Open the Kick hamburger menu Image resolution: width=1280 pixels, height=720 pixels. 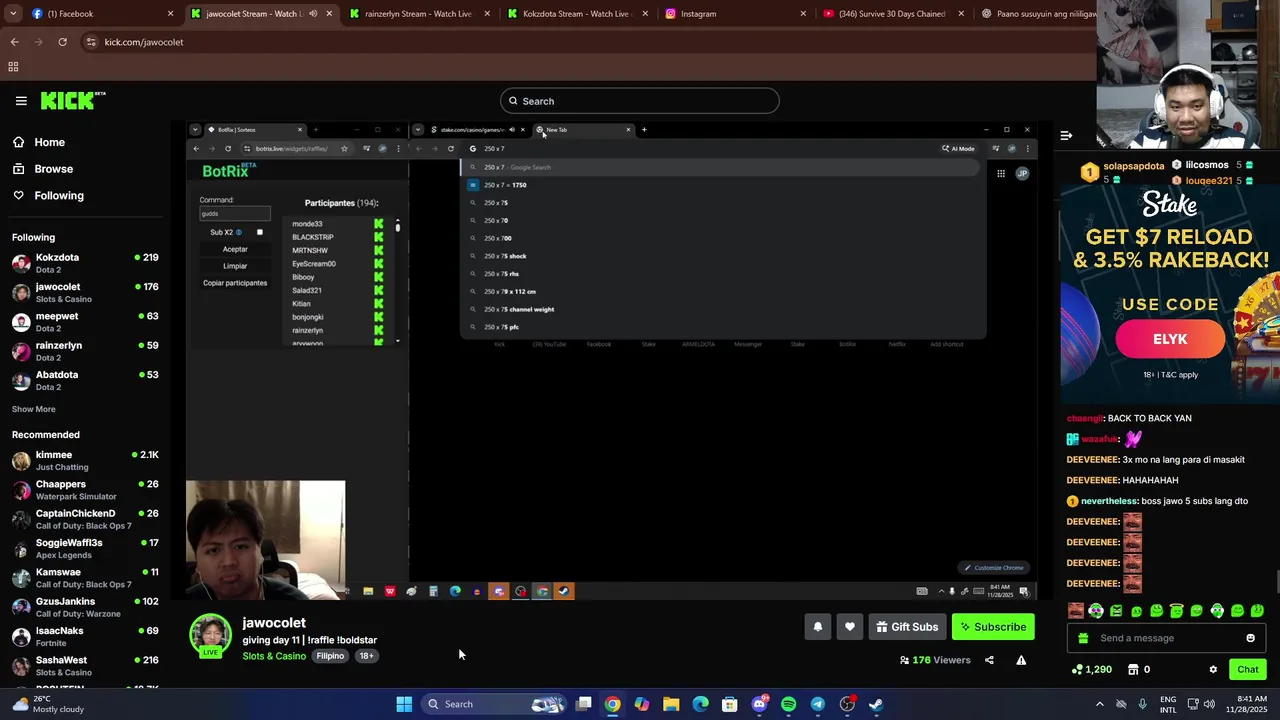click(21, 101)
